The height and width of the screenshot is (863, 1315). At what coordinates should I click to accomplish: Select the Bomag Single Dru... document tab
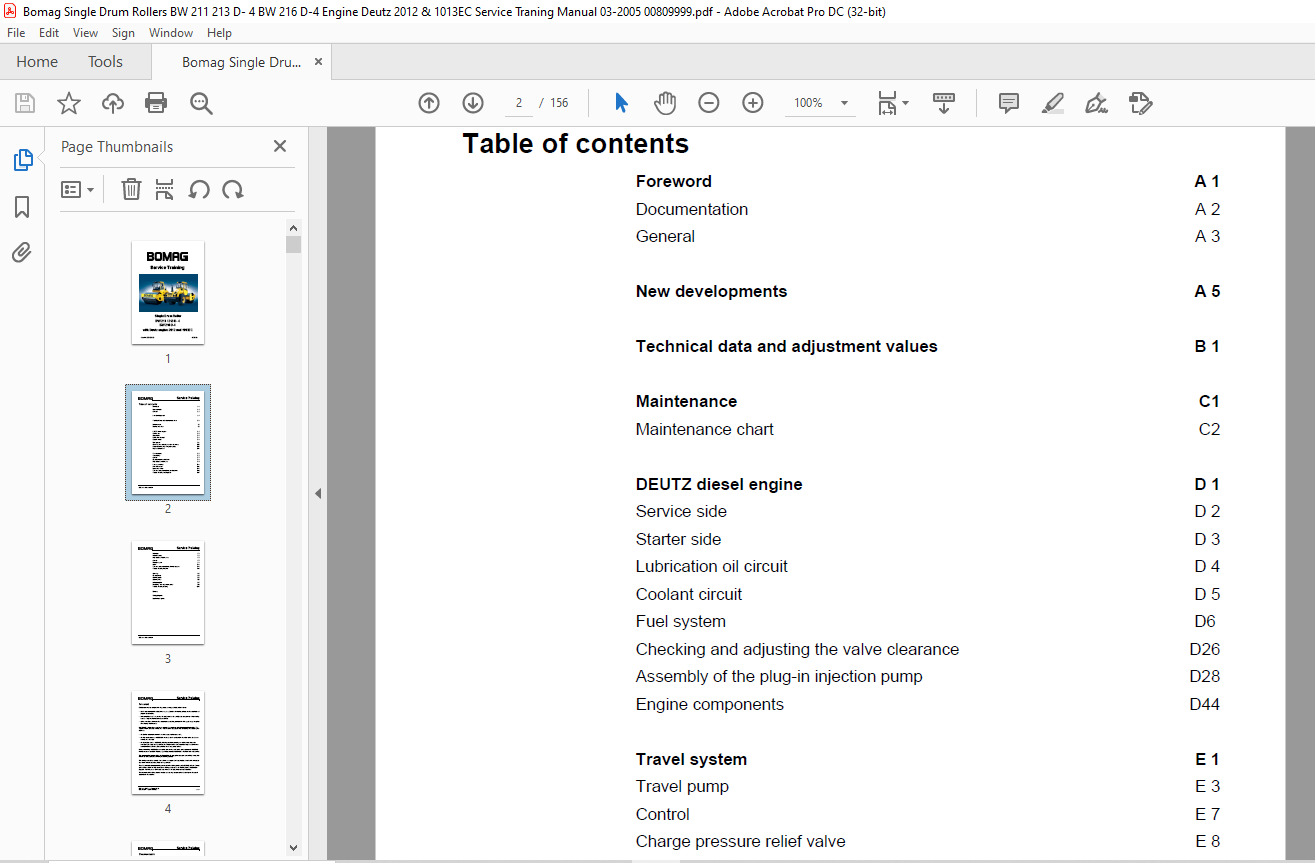(x=241, y=62)
